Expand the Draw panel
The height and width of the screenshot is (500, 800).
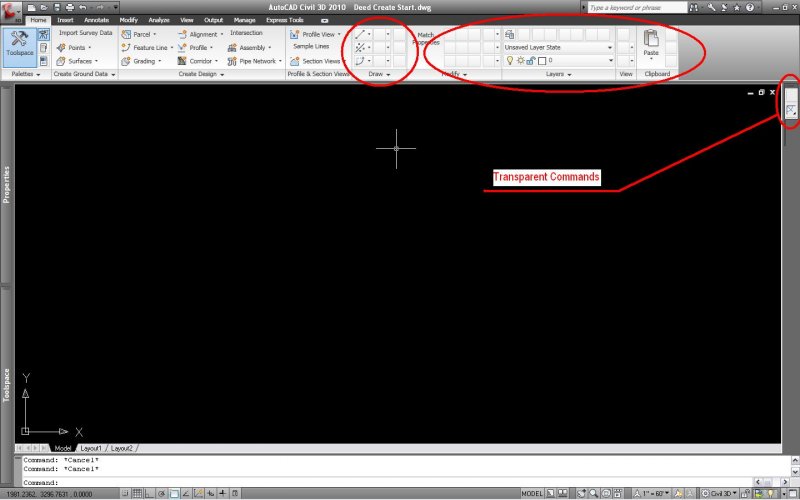pos(379,74)
